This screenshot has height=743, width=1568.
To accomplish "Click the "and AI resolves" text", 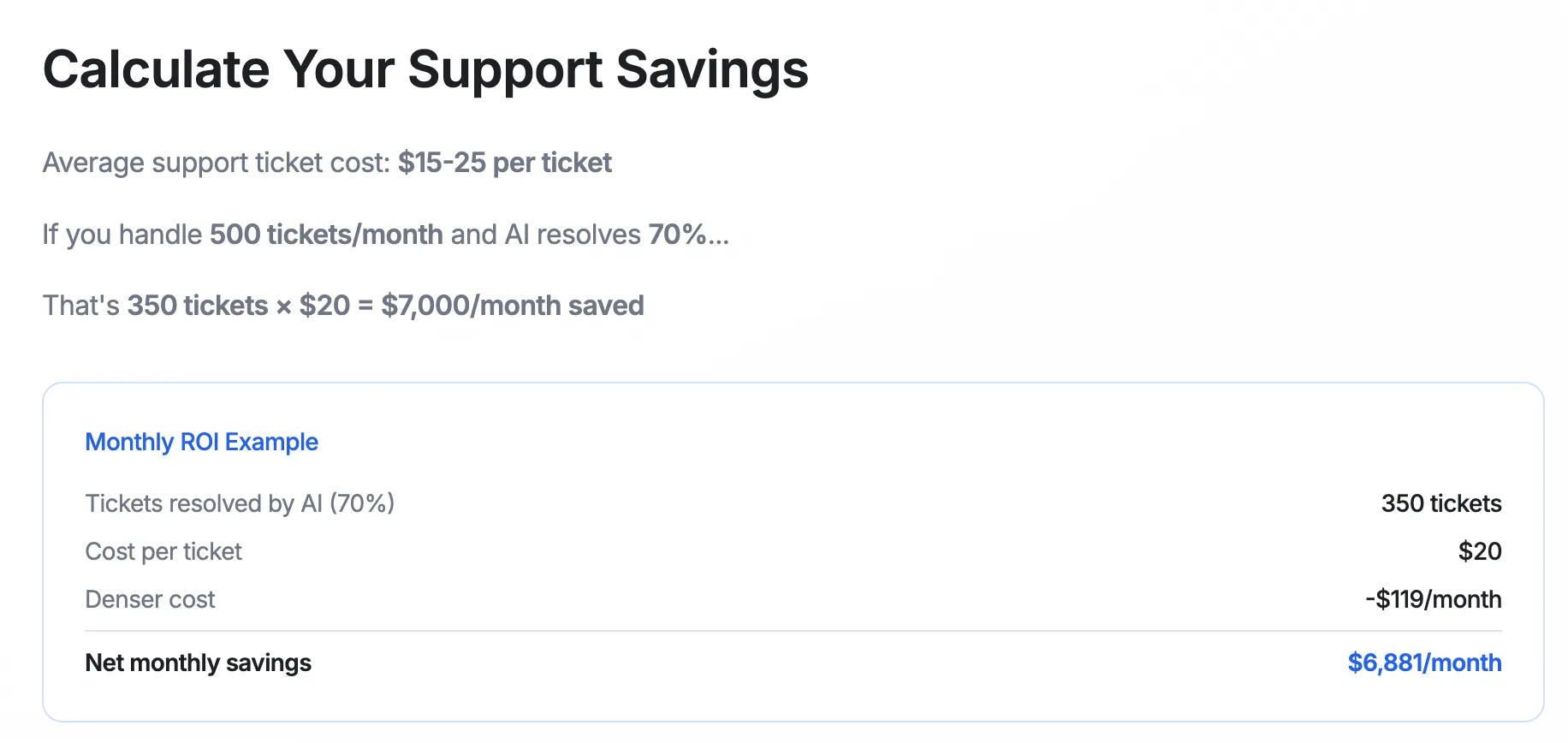I will pos(545,235).
